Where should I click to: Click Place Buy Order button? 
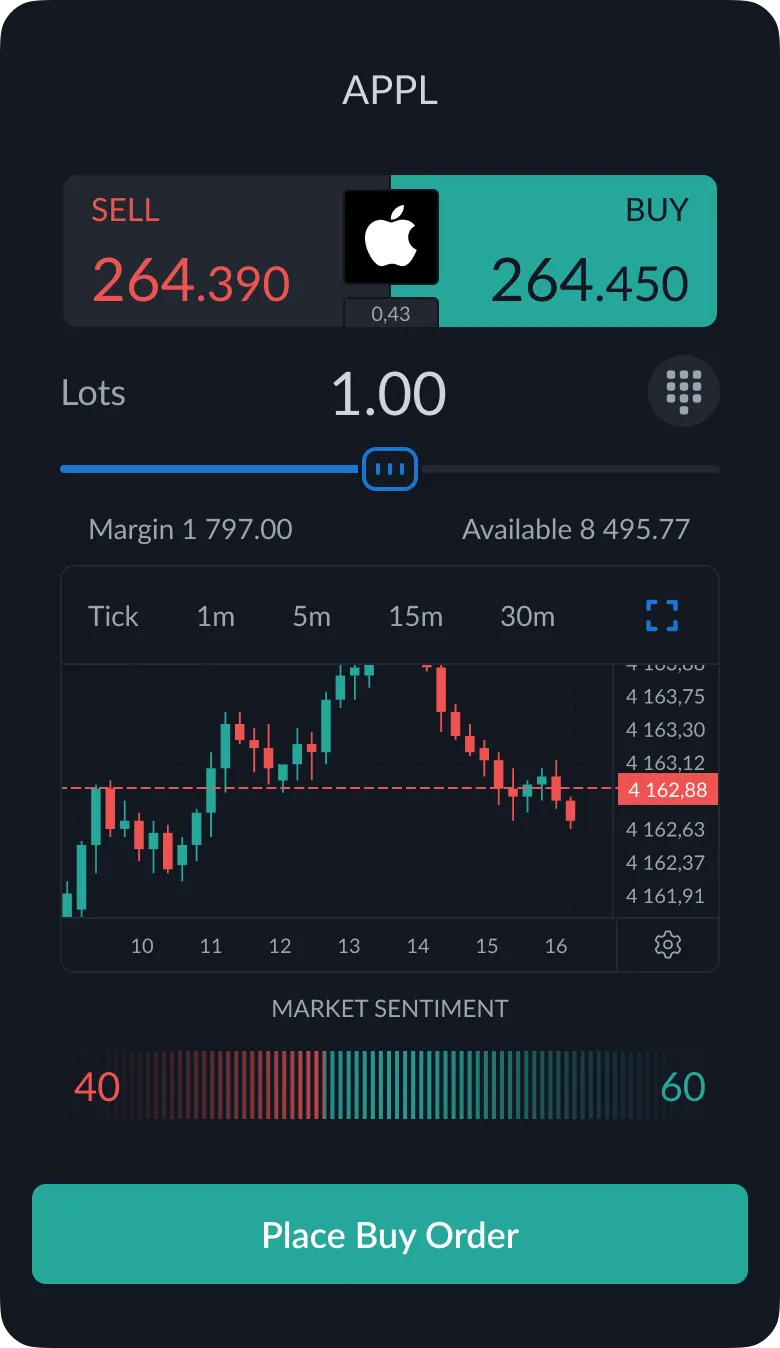pyautogui.click(x=390, y=1234)
